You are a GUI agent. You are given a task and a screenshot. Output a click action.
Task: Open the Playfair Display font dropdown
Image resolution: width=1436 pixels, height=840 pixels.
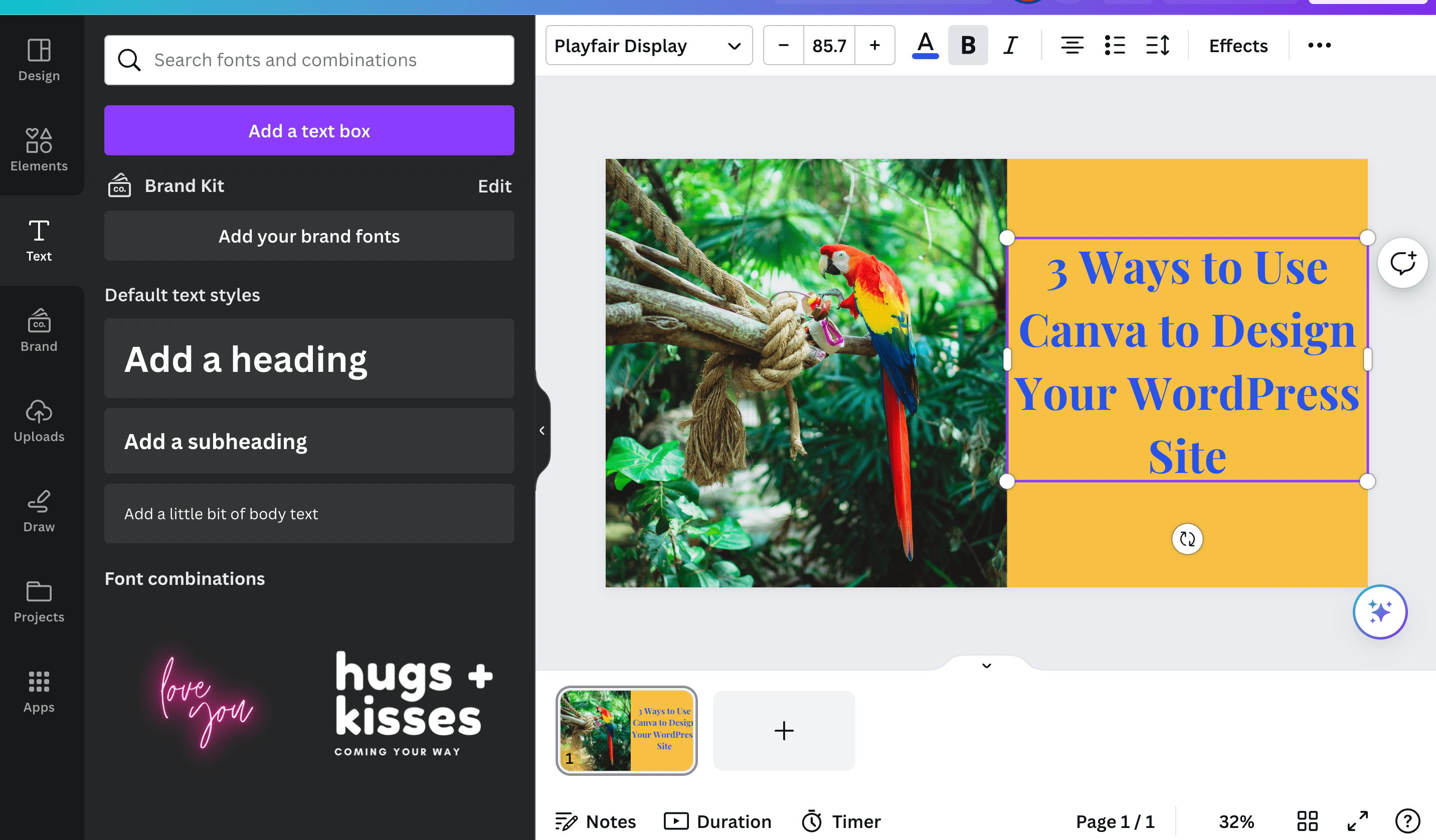(648, 46)
